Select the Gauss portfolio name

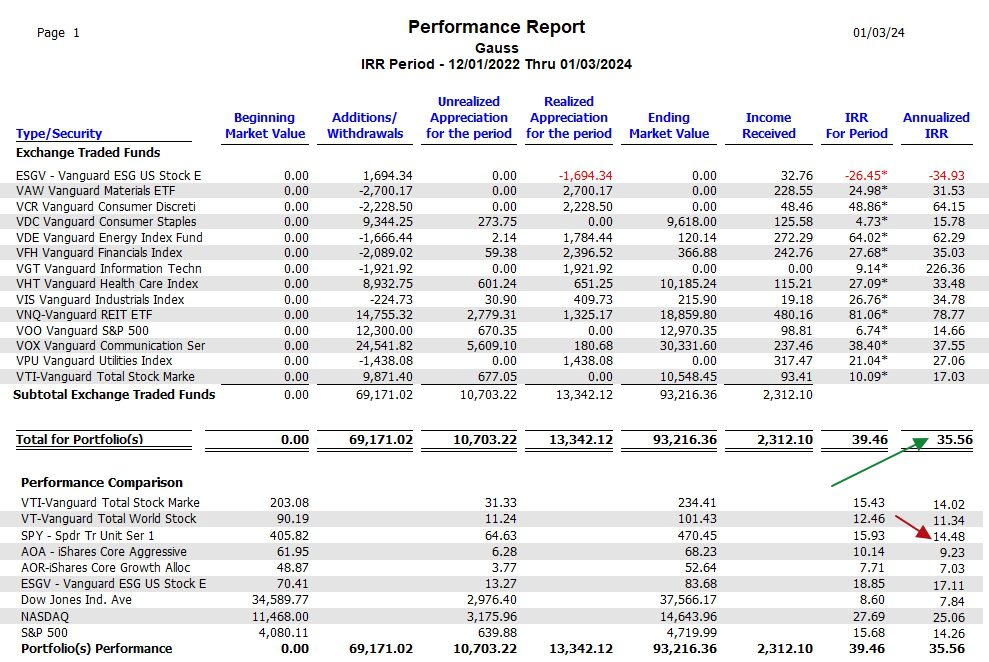click(497, 48)
